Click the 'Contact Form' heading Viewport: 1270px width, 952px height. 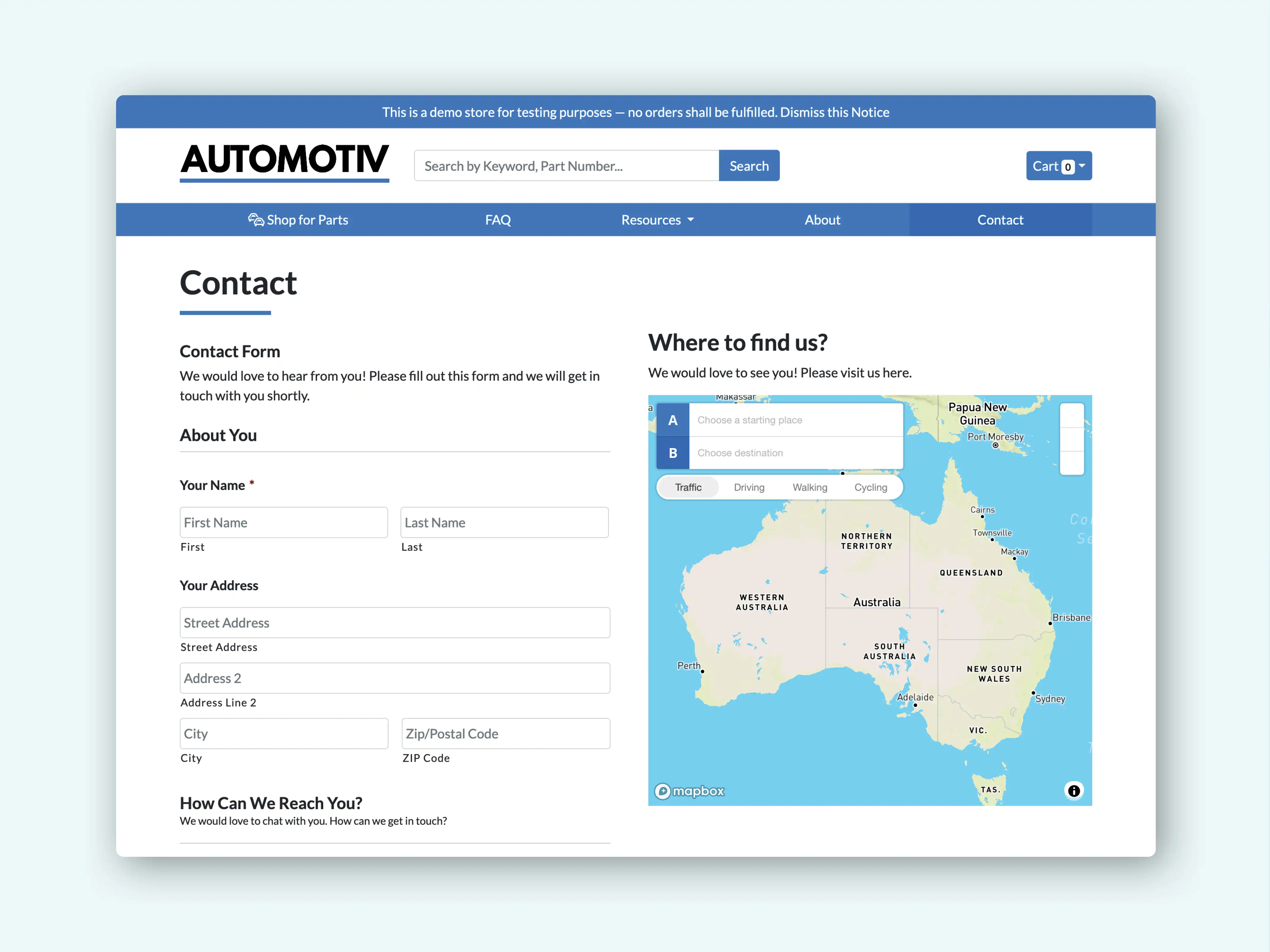click(x=230, y=351)
